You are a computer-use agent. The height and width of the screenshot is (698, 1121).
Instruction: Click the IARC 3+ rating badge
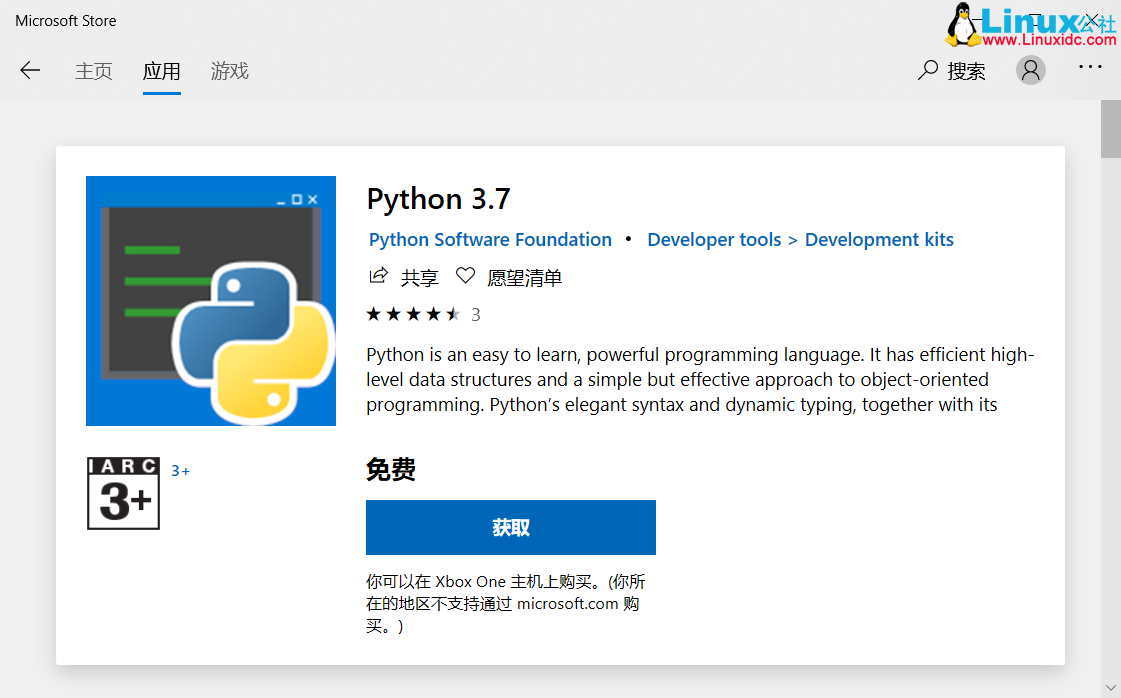(123, 493)
